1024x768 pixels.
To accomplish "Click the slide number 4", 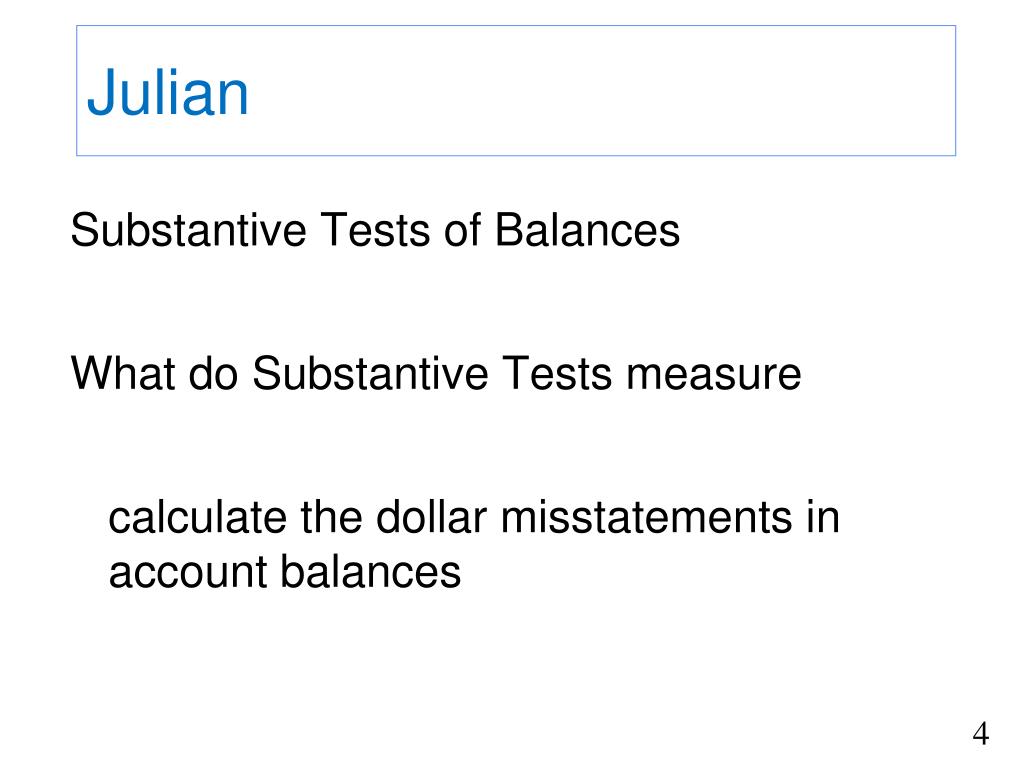I will point(980,733).
